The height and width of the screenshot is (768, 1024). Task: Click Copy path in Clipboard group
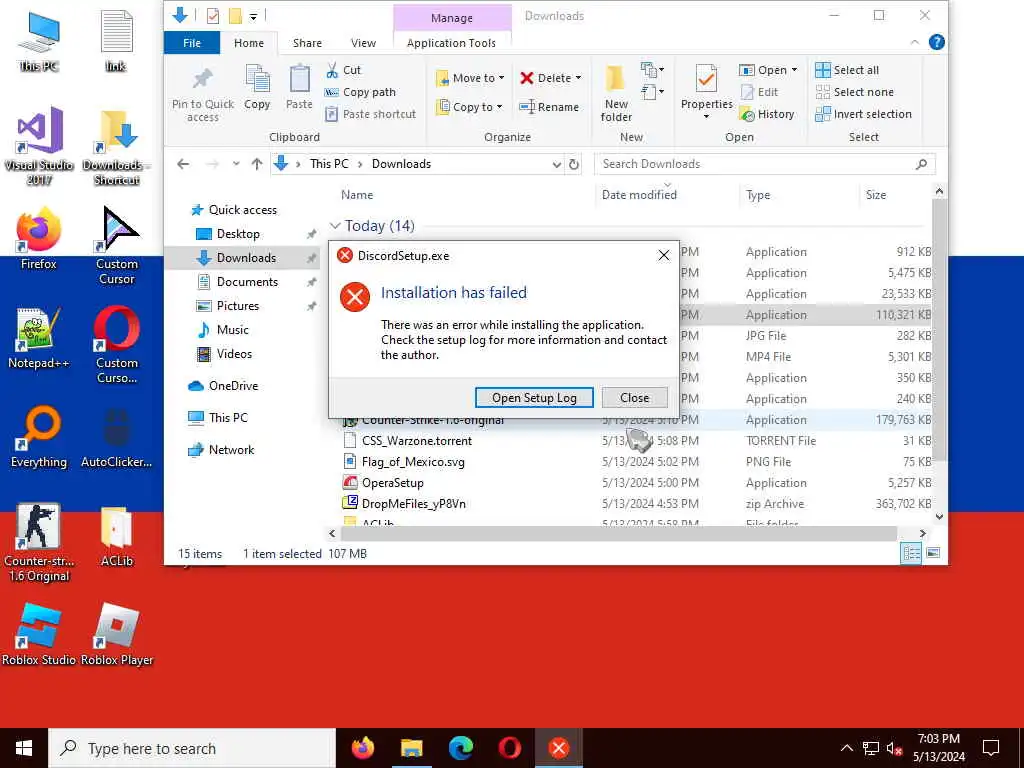(x=360, y=92)
